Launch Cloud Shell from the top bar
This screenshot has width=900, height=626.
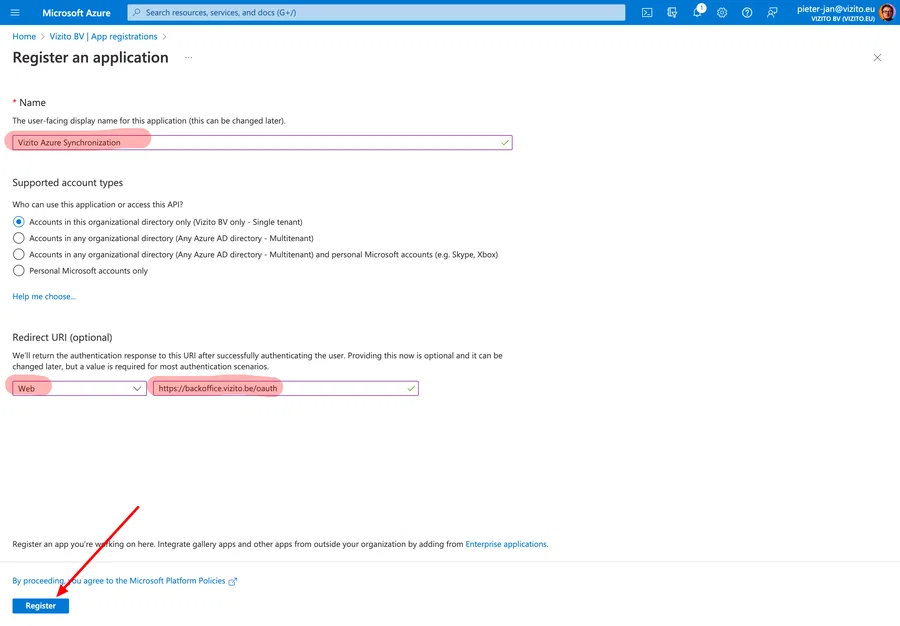pyautogui.click(x=647, y=12)
